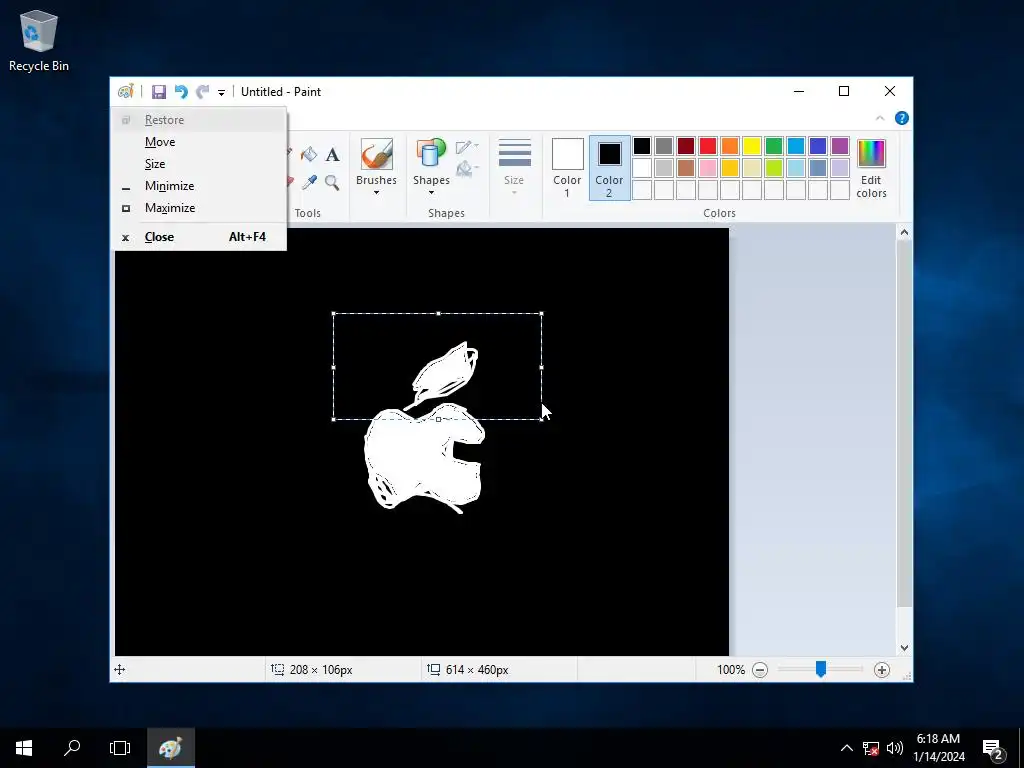Open the Size line thickness dropdown

514,167
